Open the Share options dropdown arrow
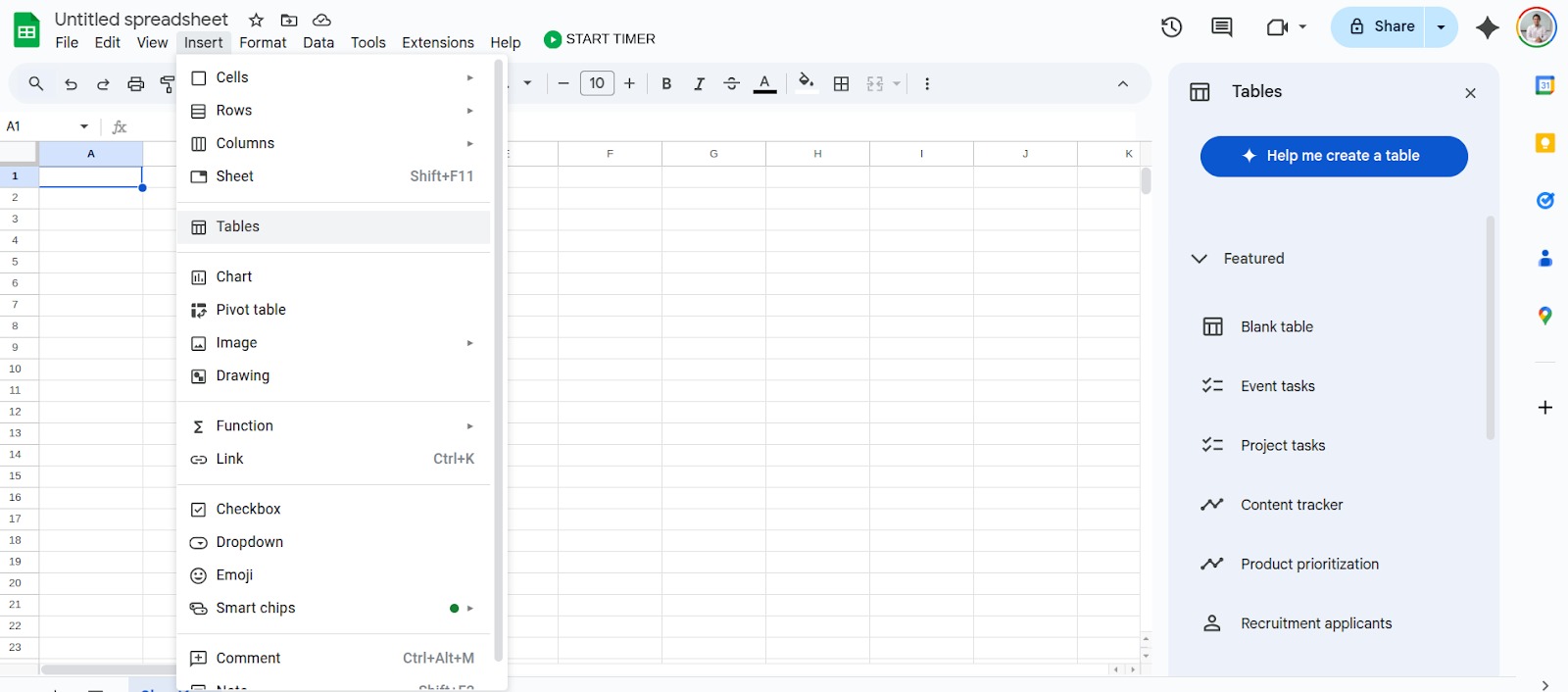 (x=1441, y=27)
